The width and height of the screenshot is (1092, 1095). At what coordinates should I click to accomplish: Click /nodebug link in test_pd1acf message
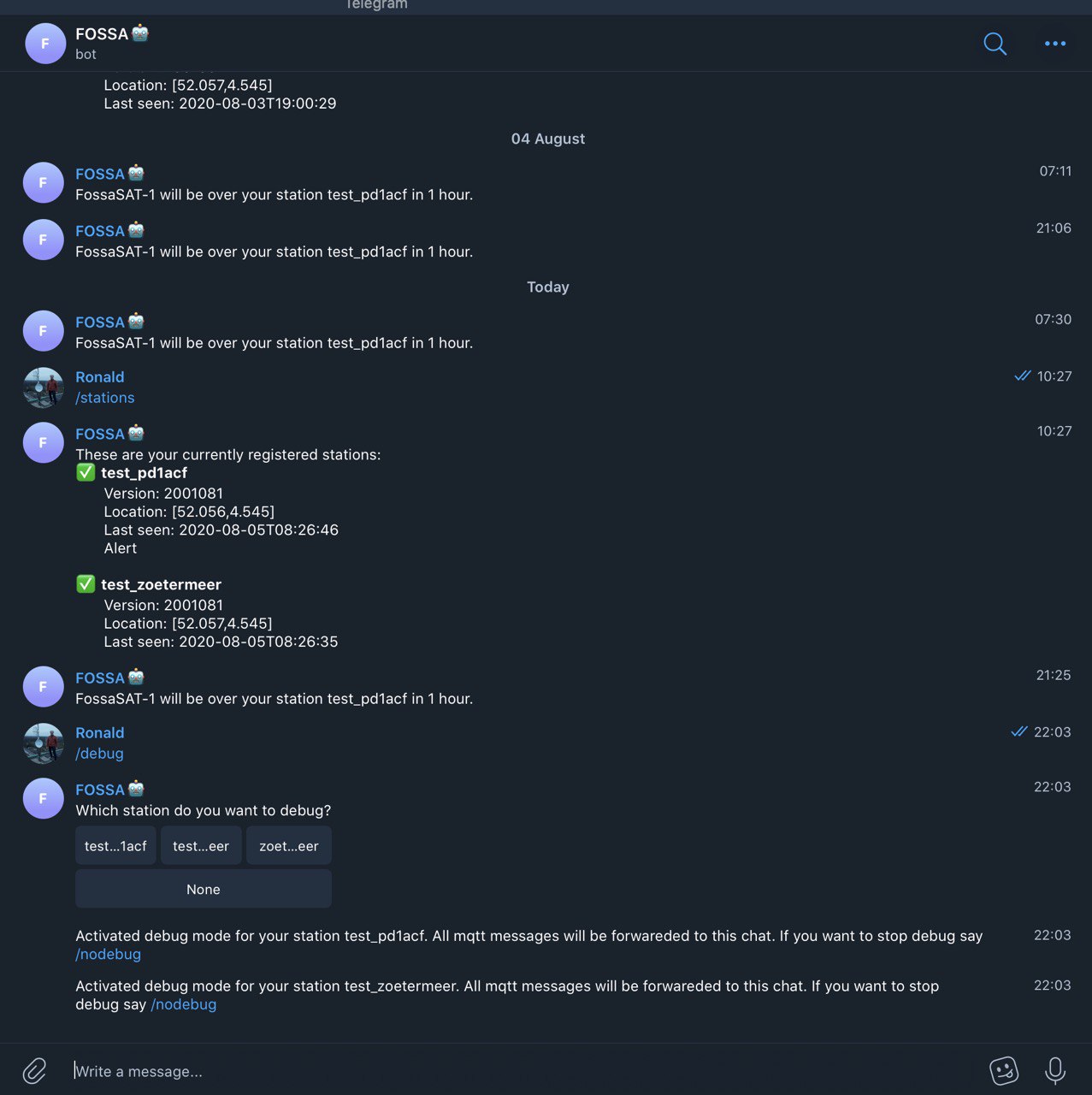[x=108, y=955]
